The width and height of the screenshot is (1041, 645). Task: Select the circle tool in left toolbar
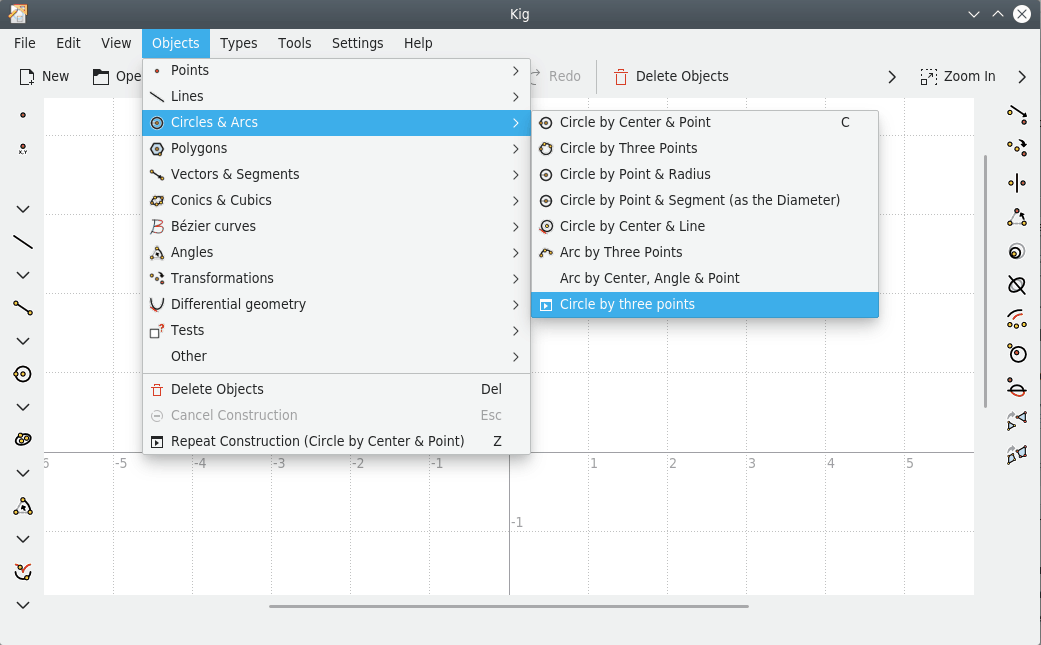pyautogui.click(x=23, y=374)
